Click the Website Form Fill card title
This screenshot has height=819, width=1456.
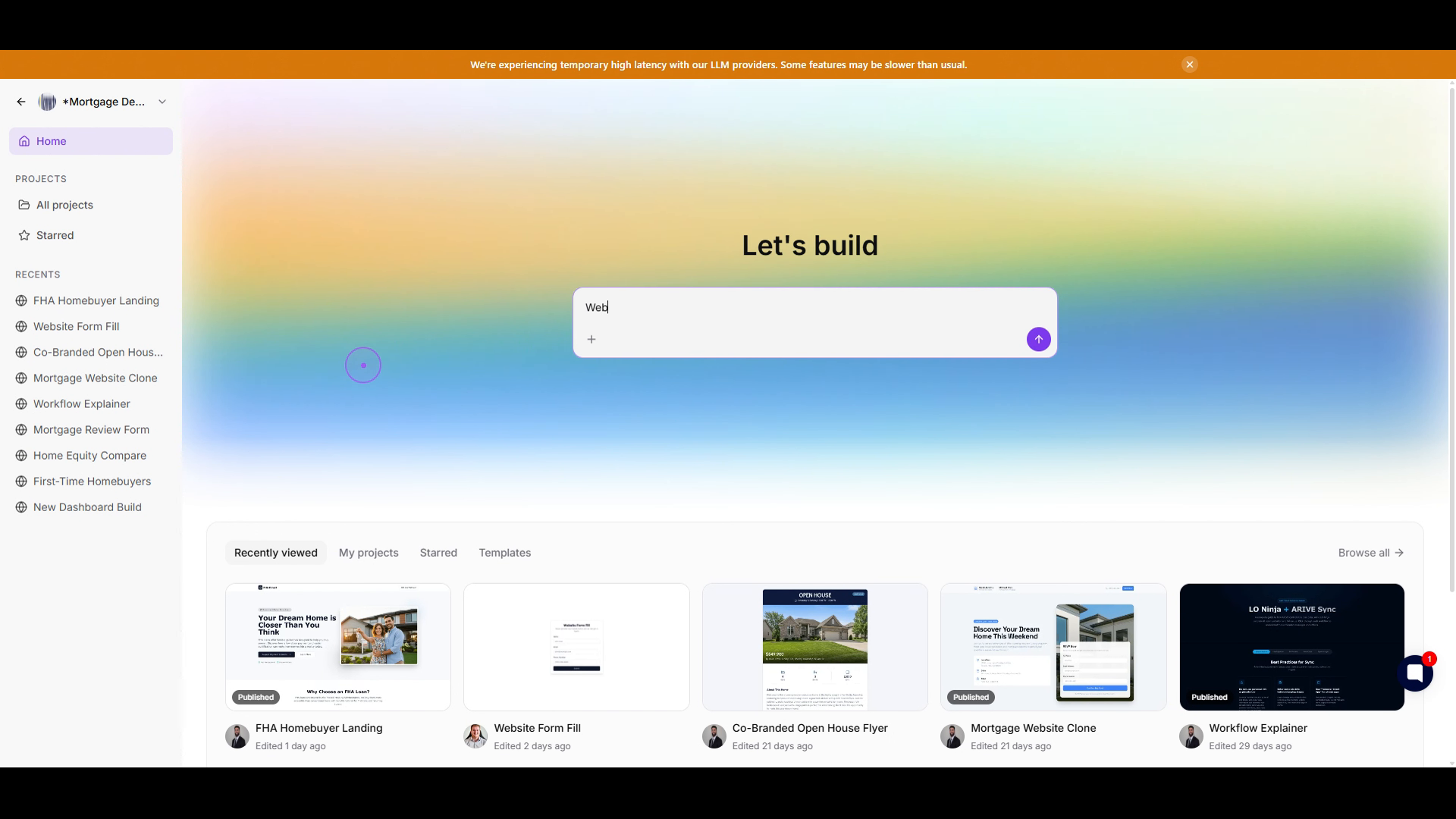click(538, 728)
